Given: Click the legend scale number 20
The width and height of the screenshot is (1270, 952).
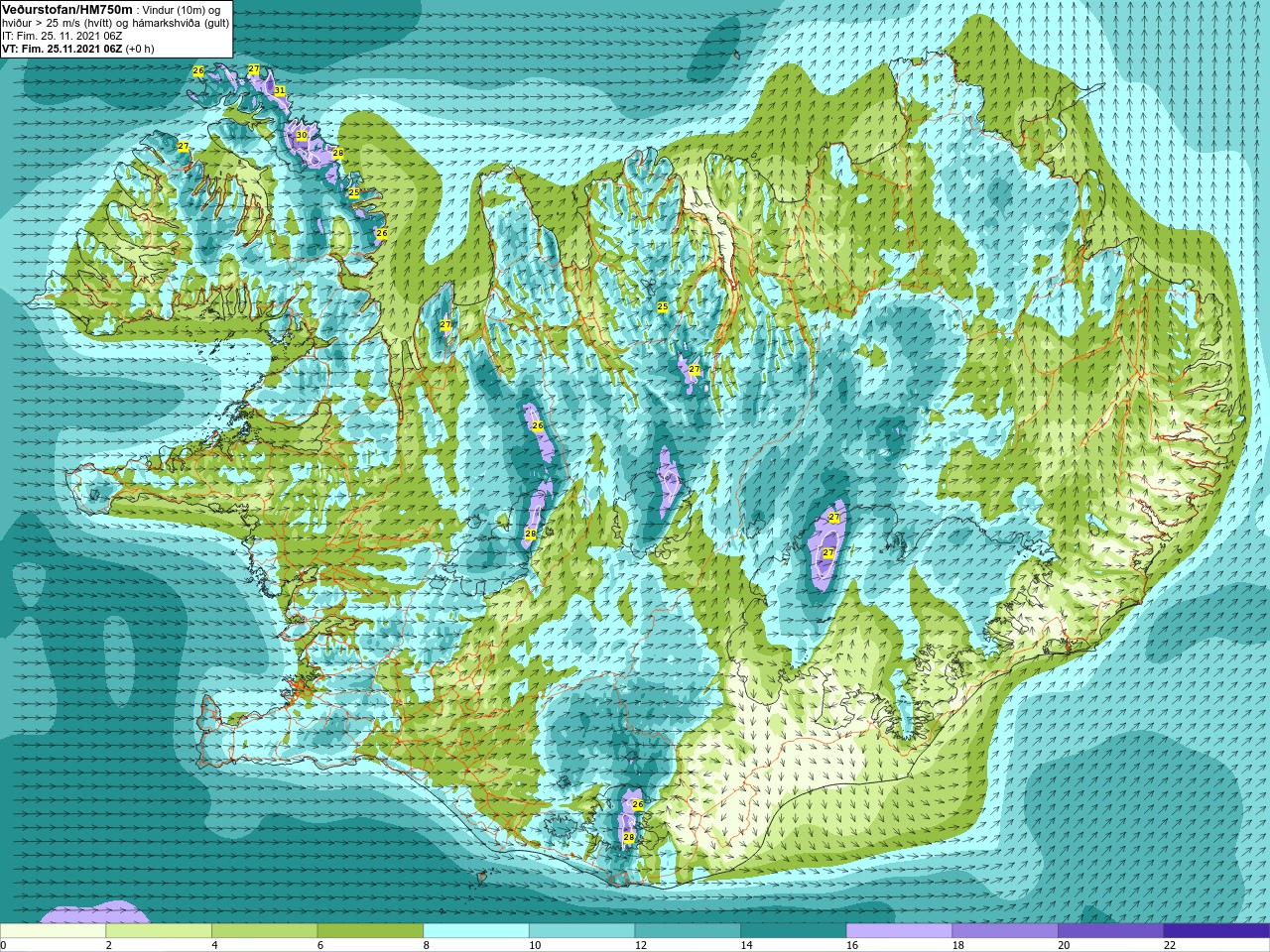Looking at the screenshot, I should pos(1064,945).
